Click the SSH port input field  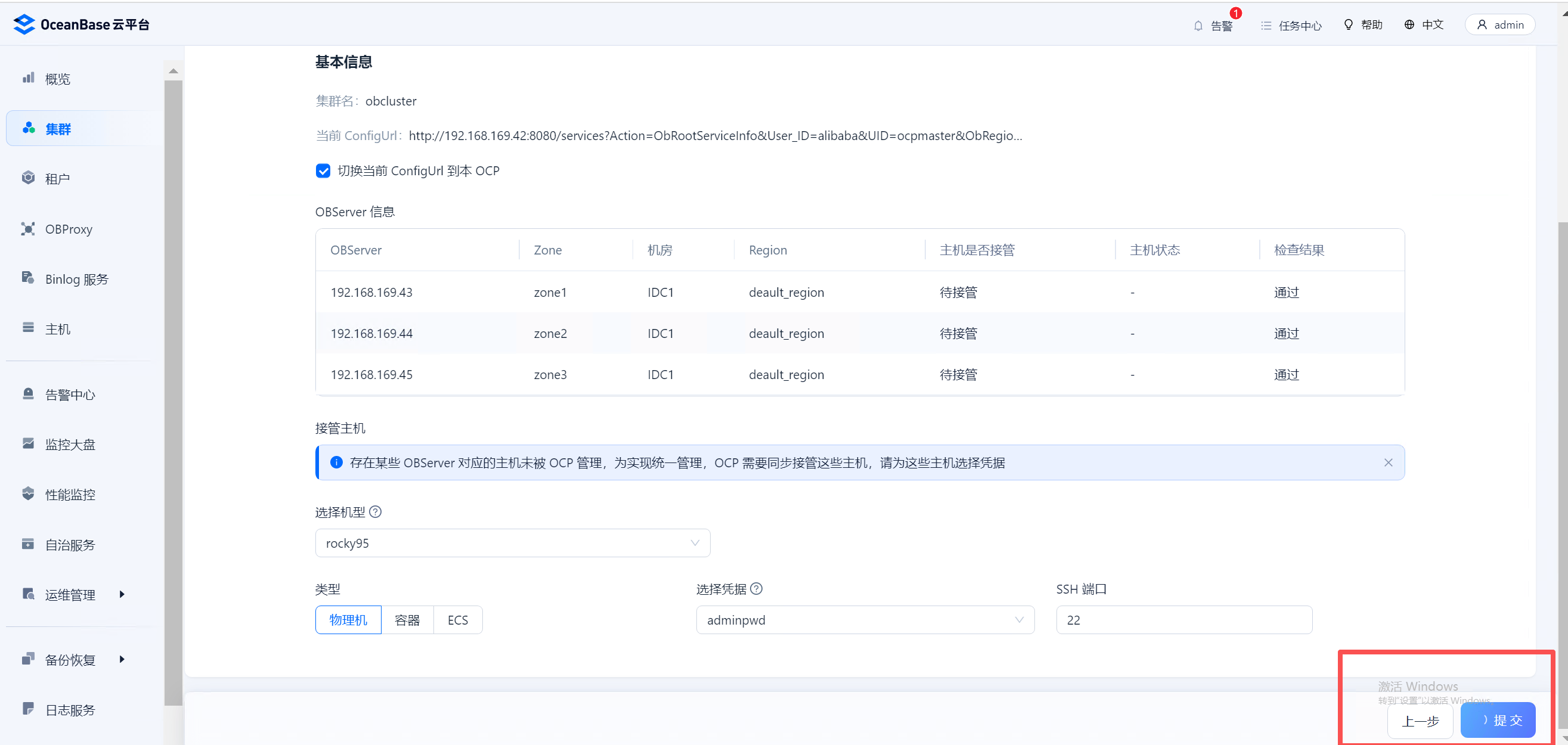point(1183,620)
